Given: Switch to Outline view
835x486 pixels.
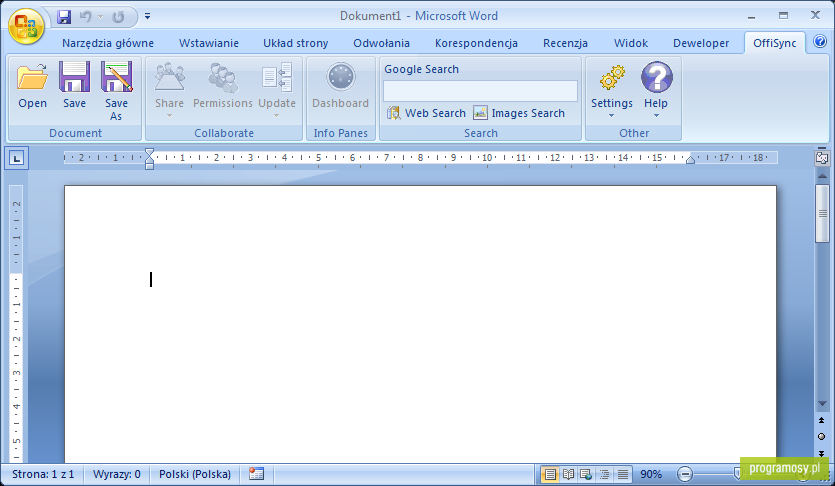Looking at the screenshot, I should point(604,474).
